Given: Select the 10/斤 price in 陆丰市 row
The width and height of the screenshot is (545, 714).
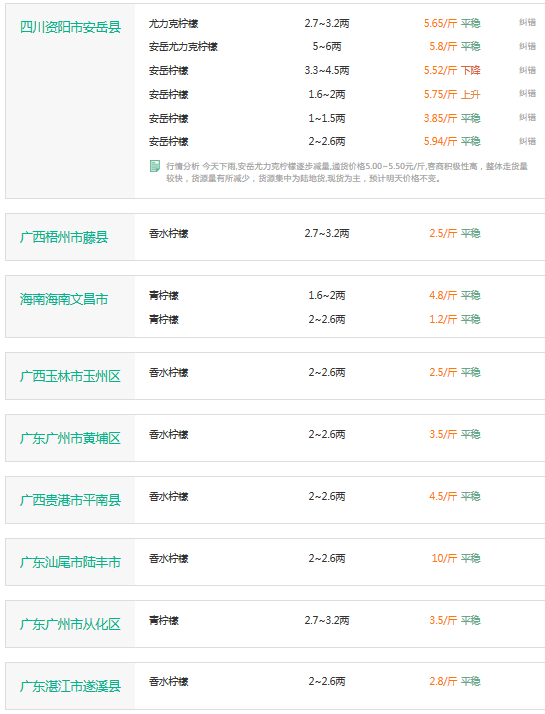Looking at the screenshot, I should pos(444,558).
